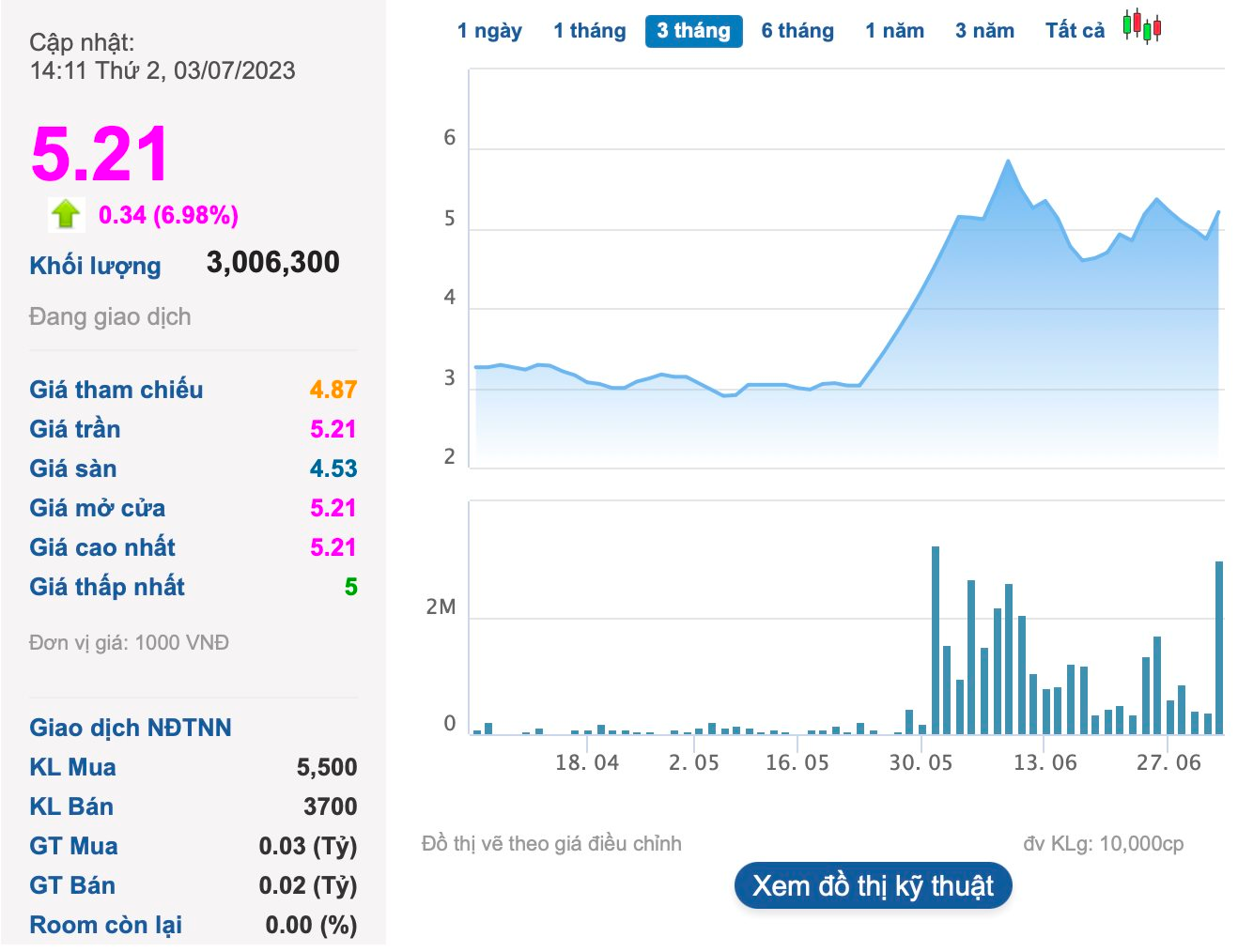The image size is (1238, 952).
Task: Select floor price value 4.53
Action: (333, 468)
